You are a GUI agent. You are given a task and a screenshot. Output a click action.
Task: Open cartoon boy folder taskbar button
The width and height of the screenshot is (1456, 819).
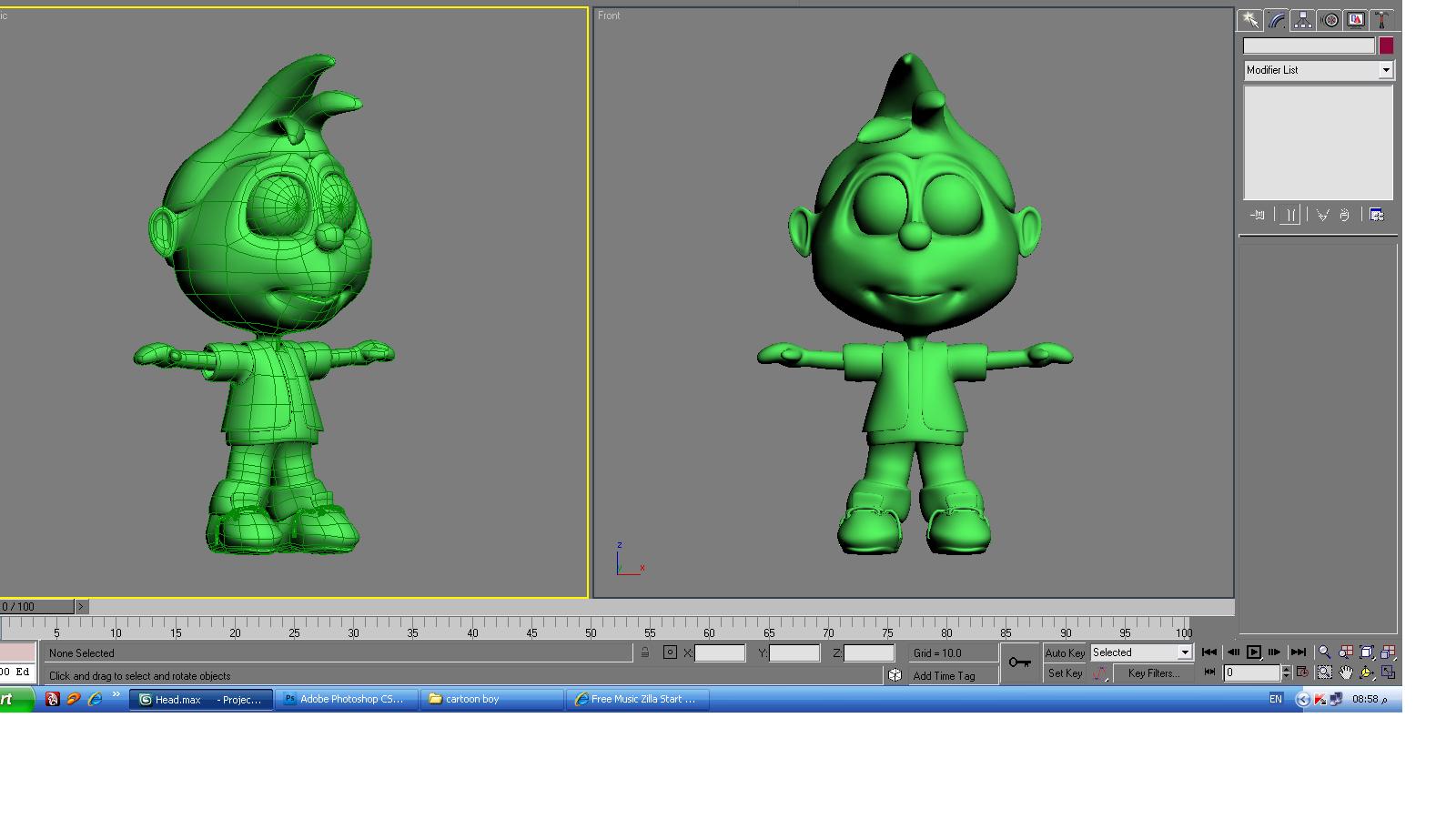point(492,699)
